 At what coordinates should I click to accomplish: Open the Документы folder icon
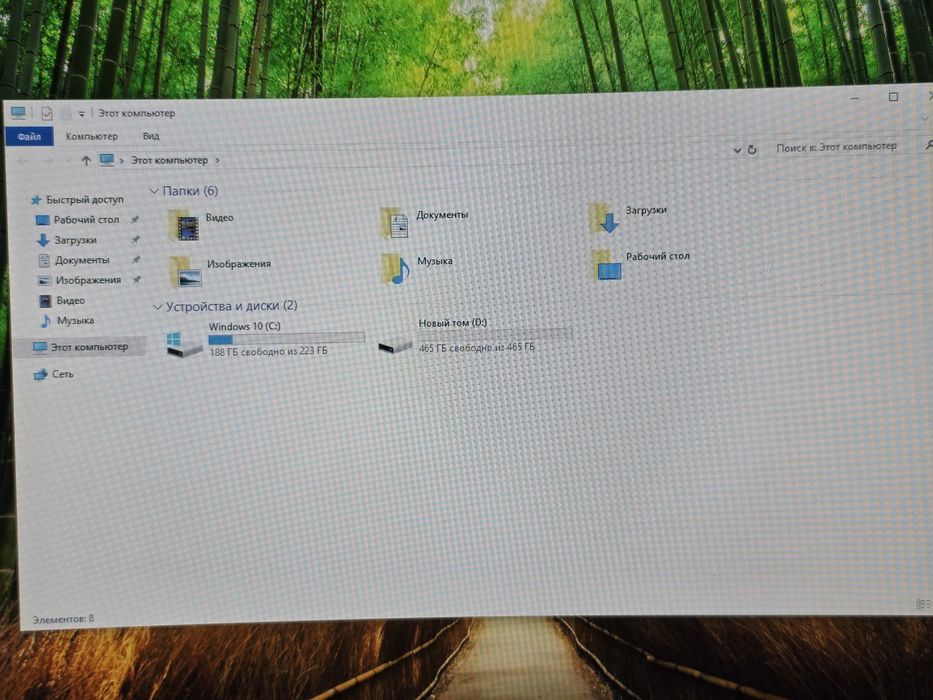[395, 223]
